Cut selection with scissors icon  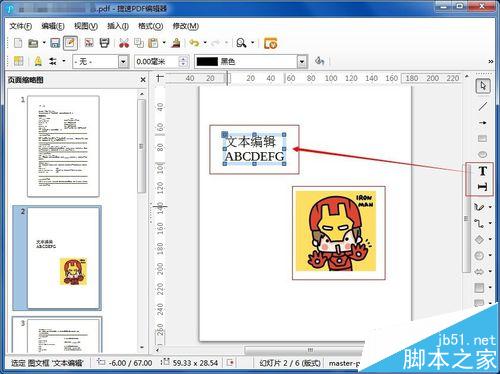tap(124, 43)
